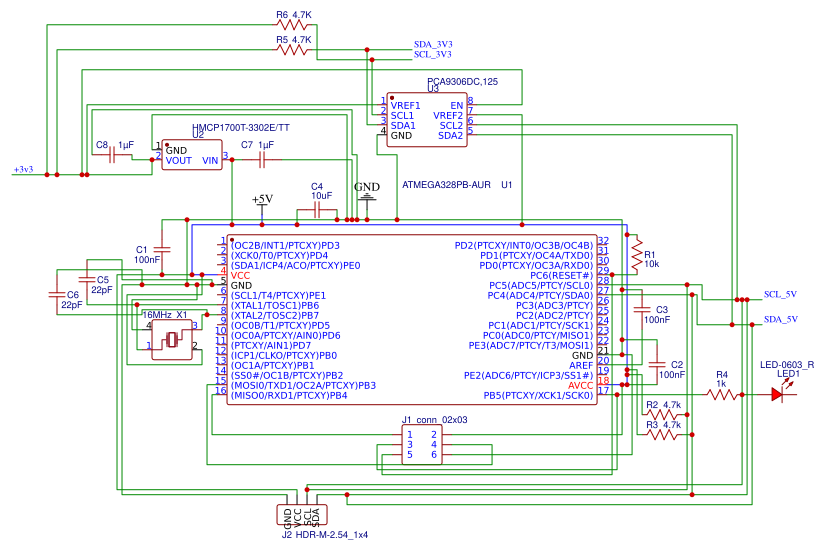Image resolution: width=824 pixels, height=550 pixels.
Task: Click the SDA_3V3 net label
Action: tap(433, 44)
